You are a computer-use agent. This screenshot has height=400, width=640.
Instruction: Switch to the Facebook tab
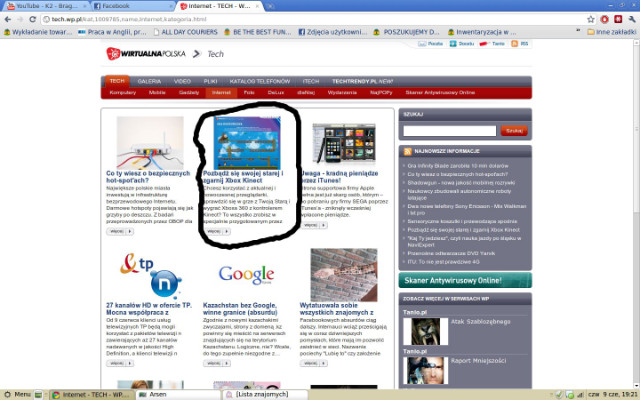click(133, 6)
